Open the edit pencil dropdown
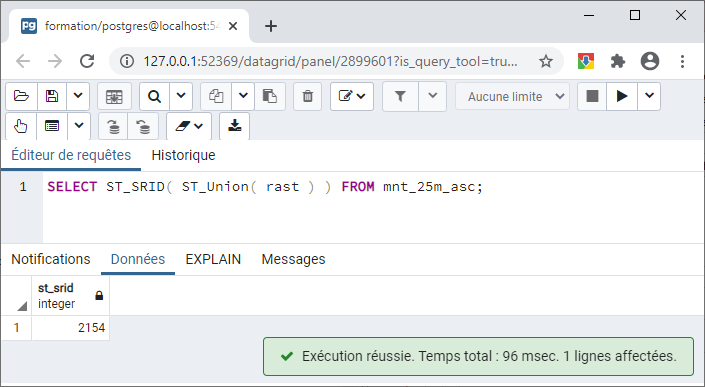 coord(352,96)
